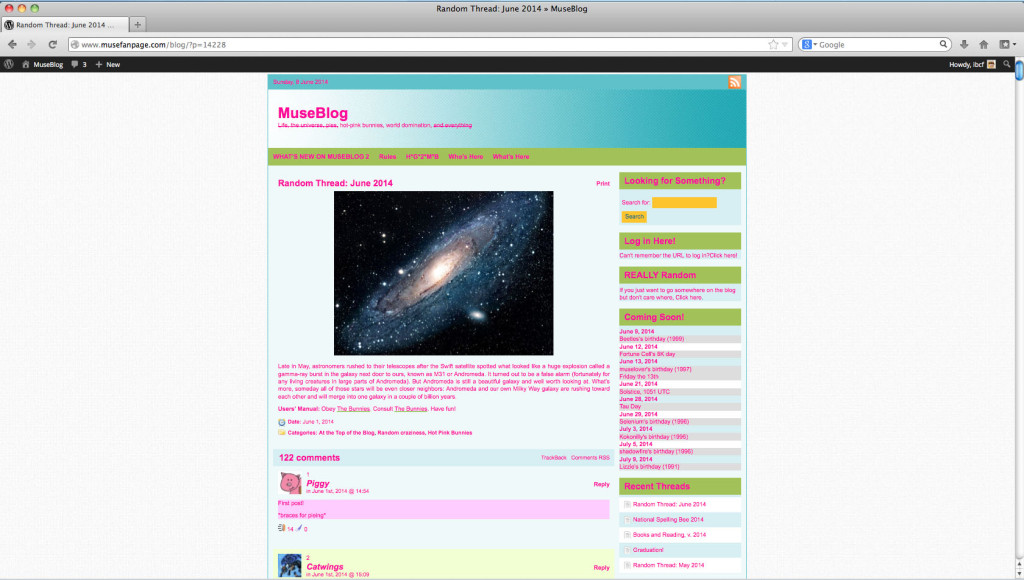
Task: Open the WordPress logo menu in admin bar
Action: pos(9,64)
